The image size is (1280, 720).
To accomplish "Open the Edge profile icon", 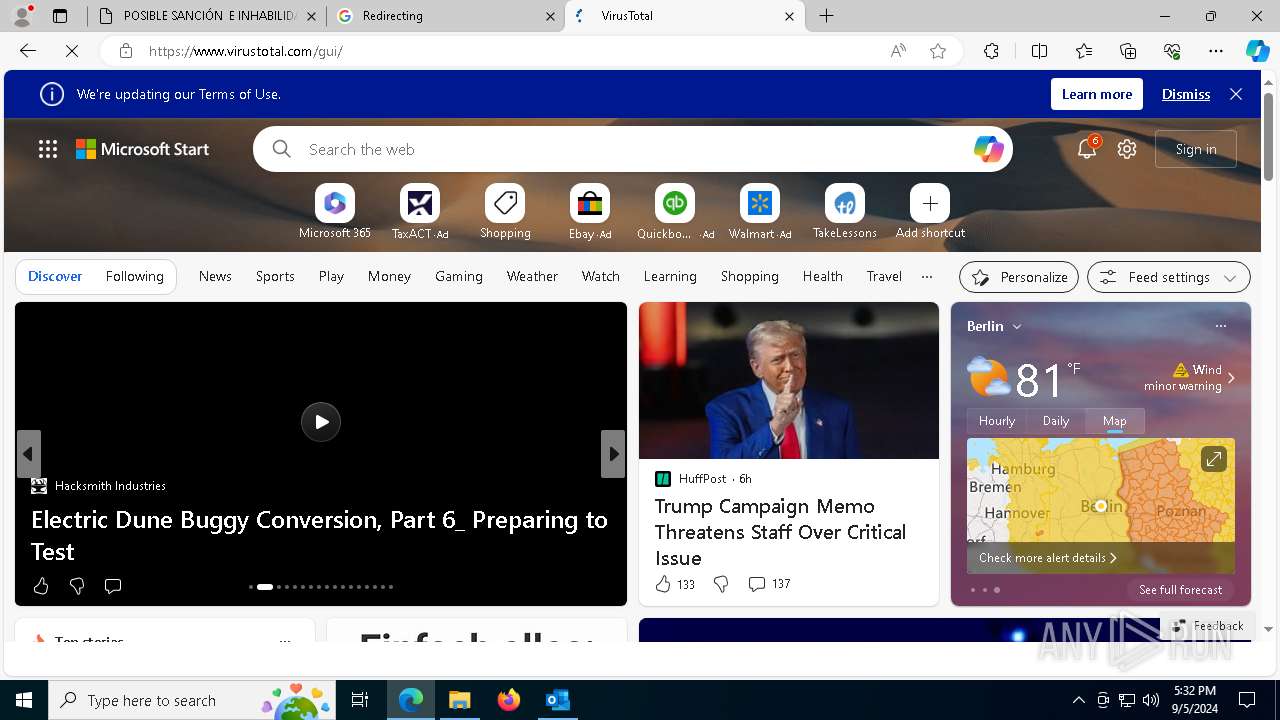I will click(22, 15).
